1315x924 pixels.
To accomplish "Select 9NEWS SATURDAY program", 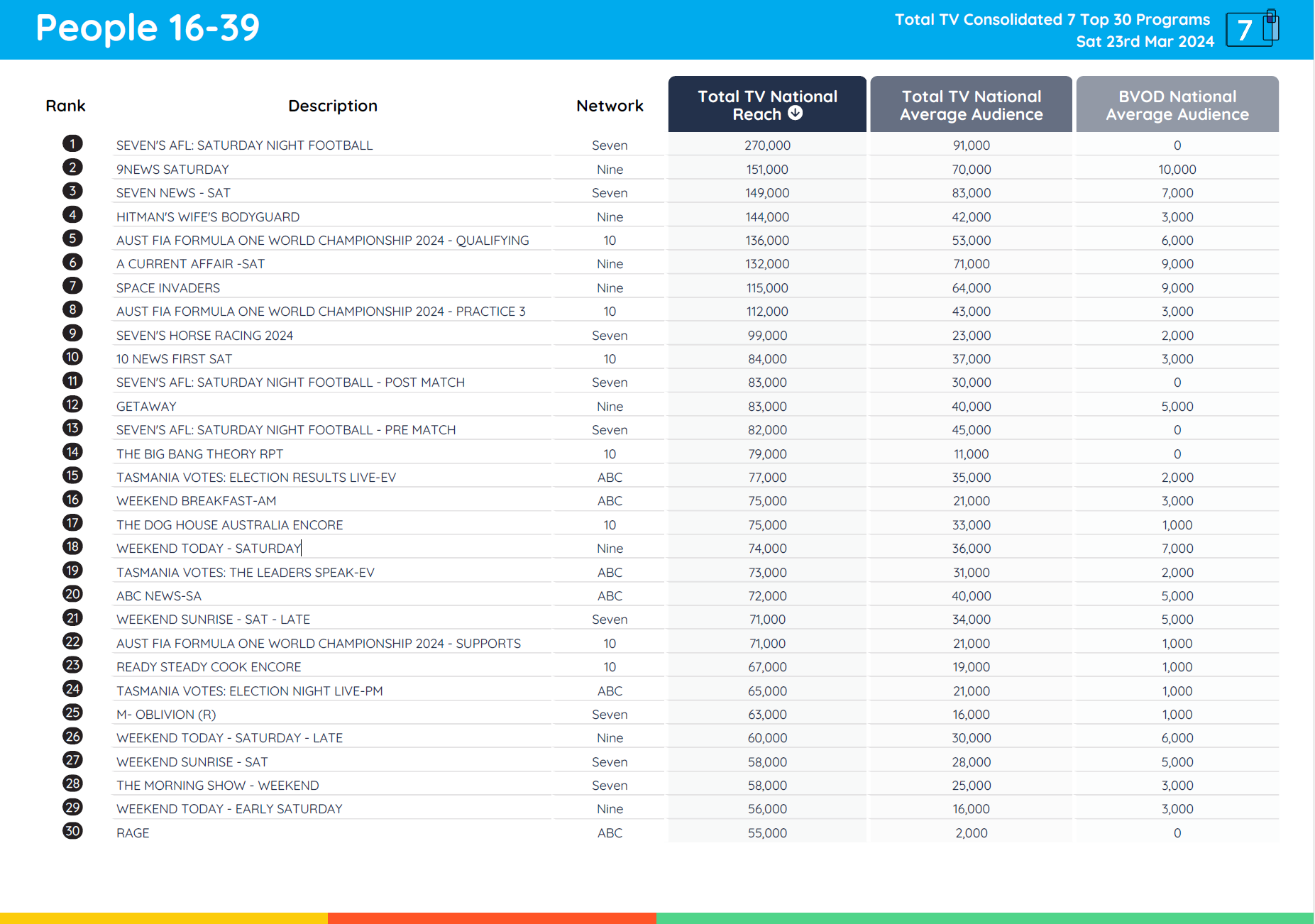I will pyautogui.click(x=172, y=170).
